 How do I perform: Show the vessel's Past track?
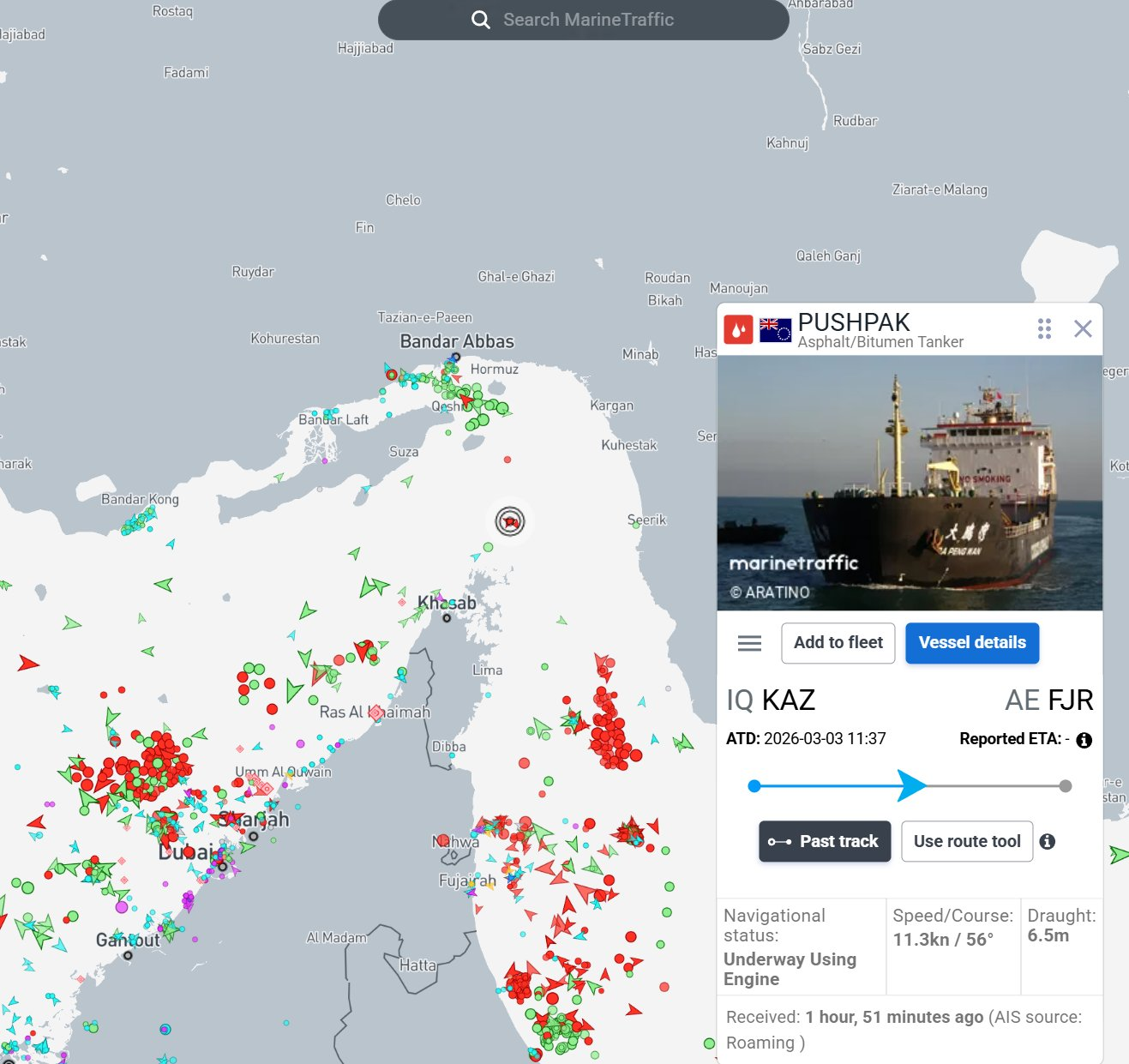(825, 841)
